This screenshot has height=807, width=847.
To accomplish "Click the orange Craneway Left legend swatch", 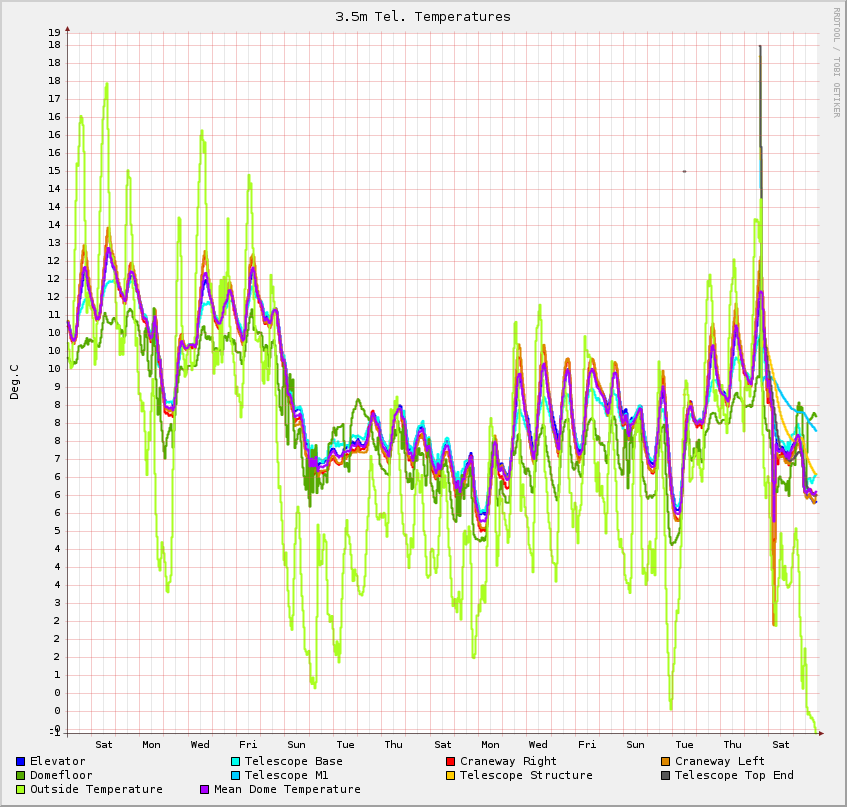I will tap(666, 762).
